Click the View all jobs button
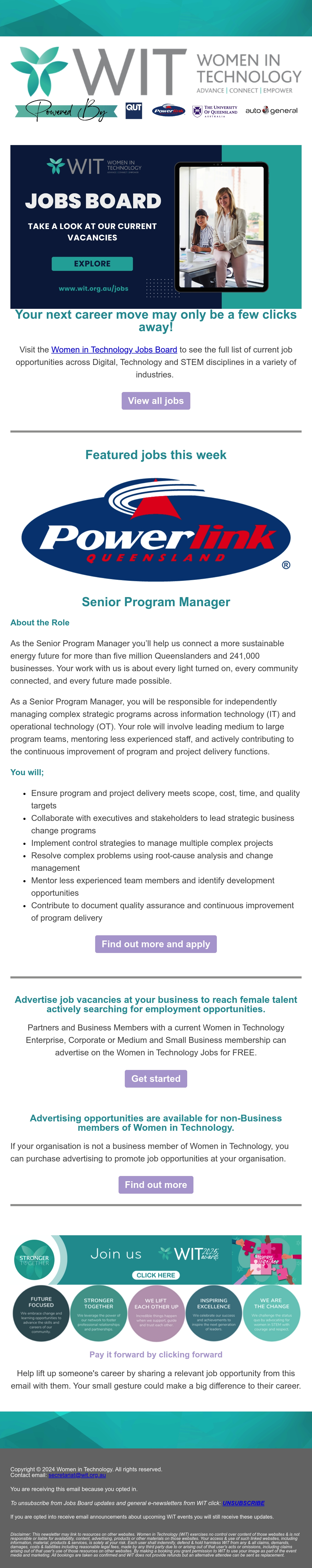The height and width of the screenshot is (1568, 312). pos(156,401)
